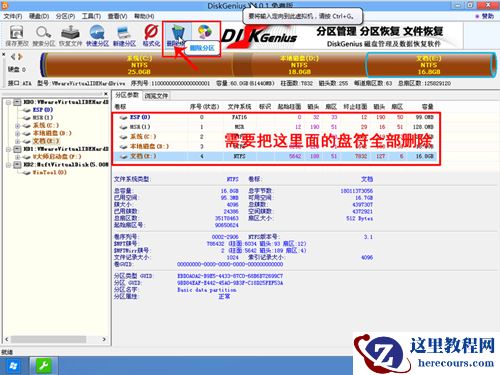500x375 pixels.
Task: Close the left tree panel with x
Action: click(x=106, y=94)
